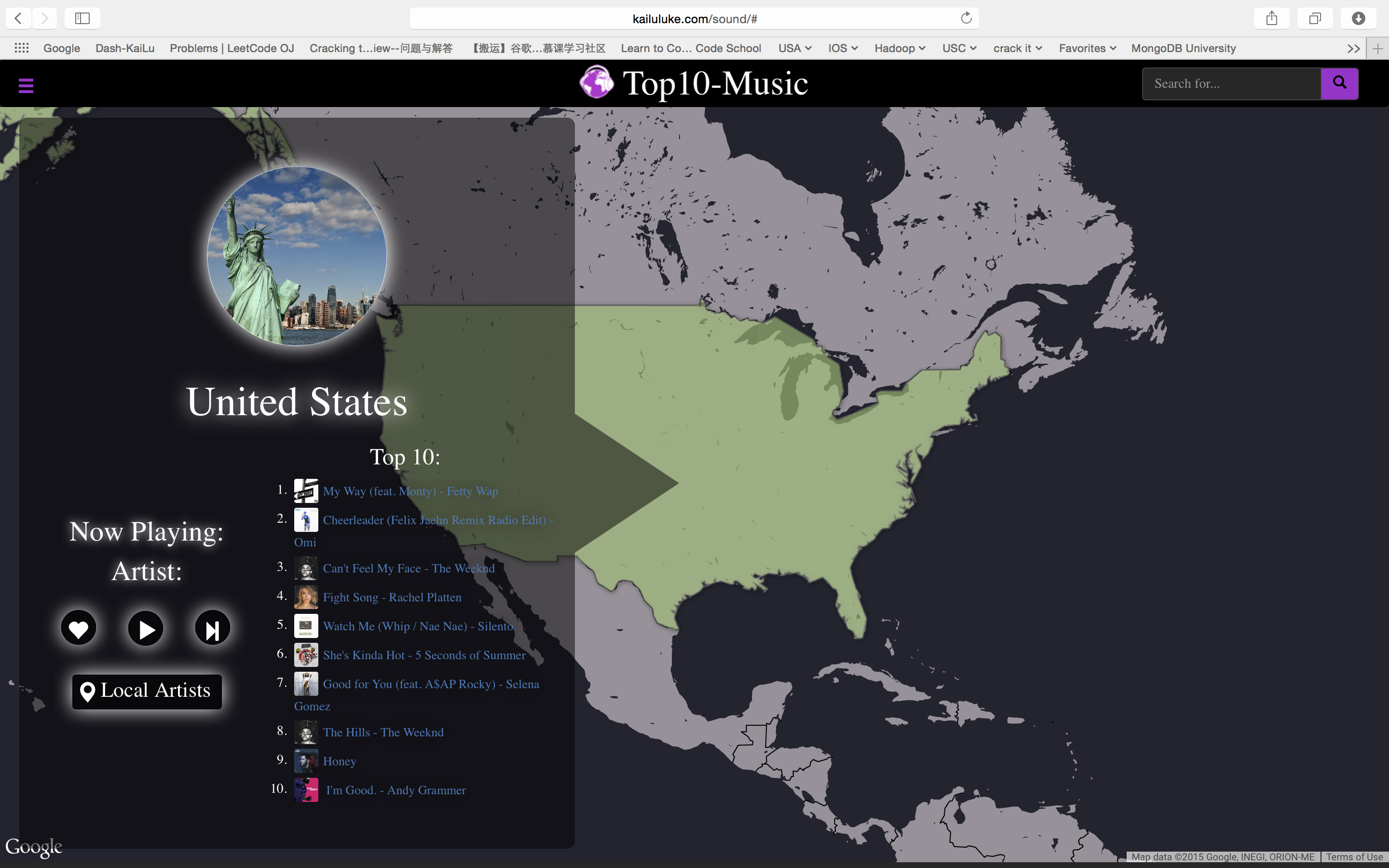
Task: Reload the page in address bar
Action: 966,18
